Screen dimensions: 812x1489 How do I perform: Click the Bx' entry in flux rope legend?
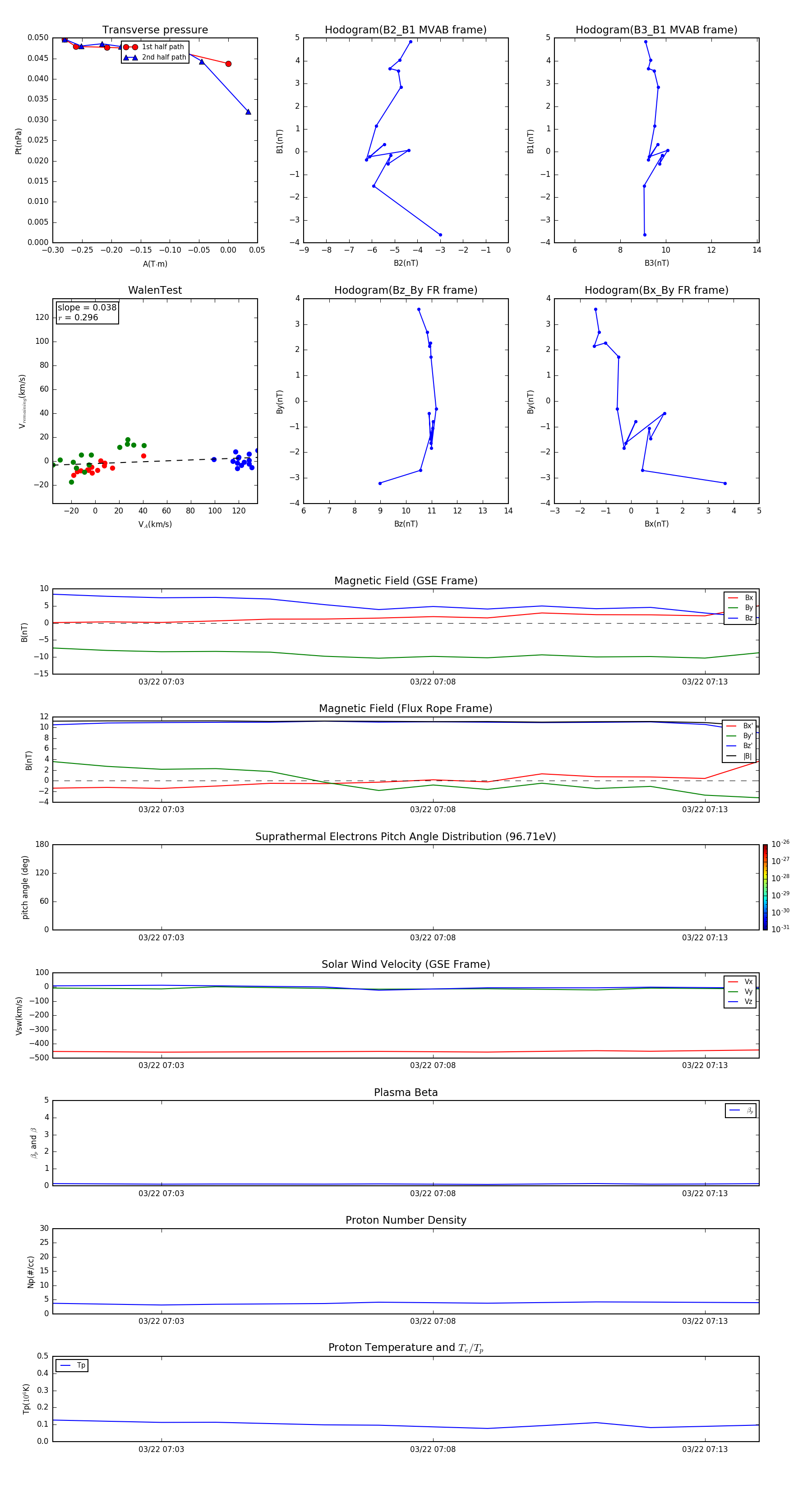[739, 726]
